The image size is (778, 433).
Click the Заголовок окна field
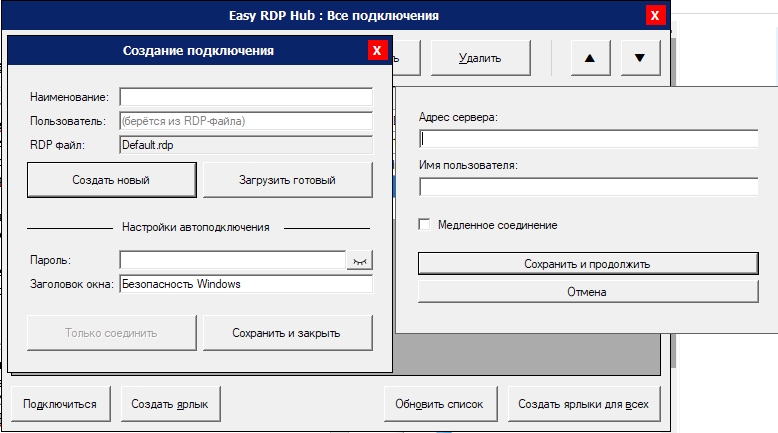[x=246, y=284]
